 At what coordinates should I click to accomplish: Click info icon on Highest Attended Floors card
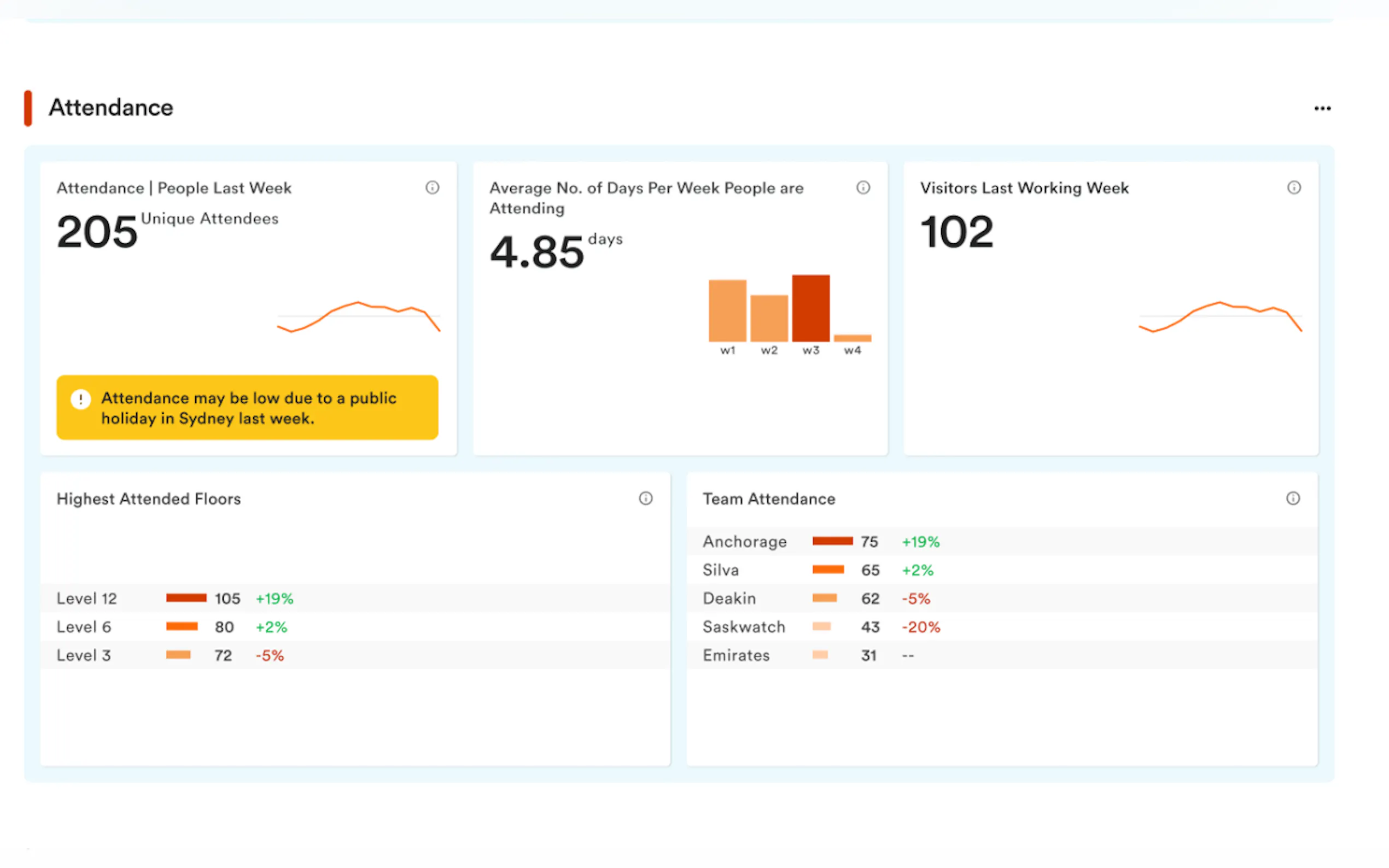point(645,498)
